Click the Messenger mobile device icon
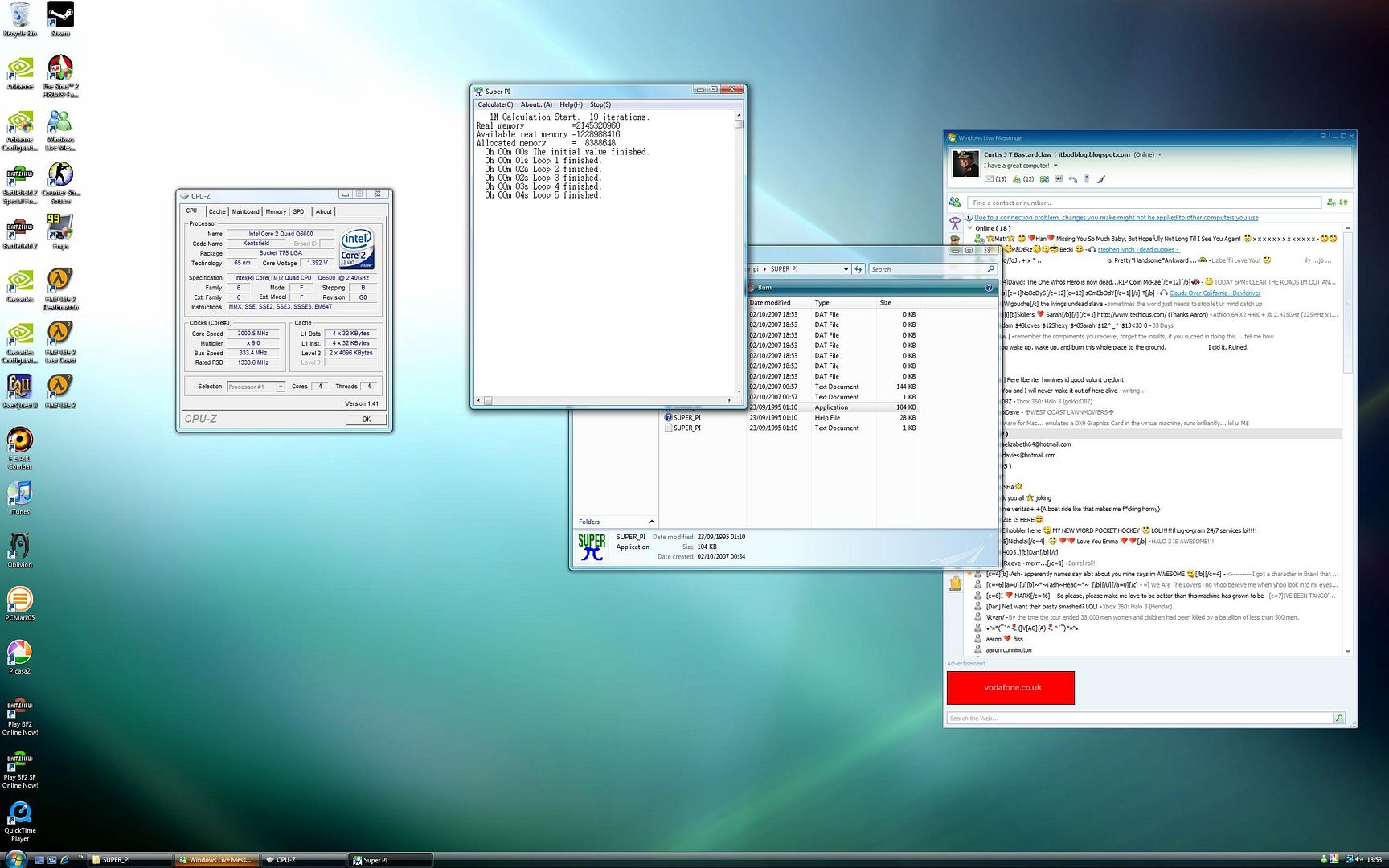 coord(1087,179)
